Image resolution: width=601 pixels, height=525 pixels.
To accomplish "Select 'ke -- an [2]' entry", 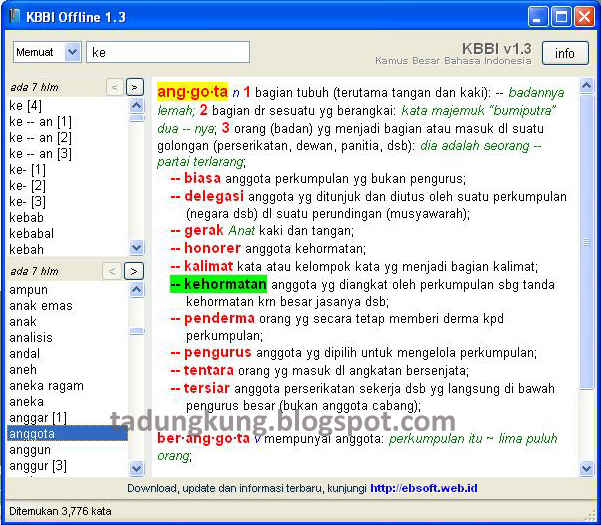I will point(40,138).
